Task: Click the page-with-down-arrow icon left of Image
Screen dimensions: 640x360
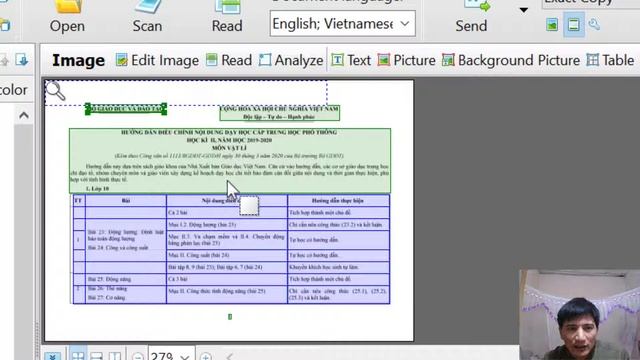Action: click(x=22, y=60)
